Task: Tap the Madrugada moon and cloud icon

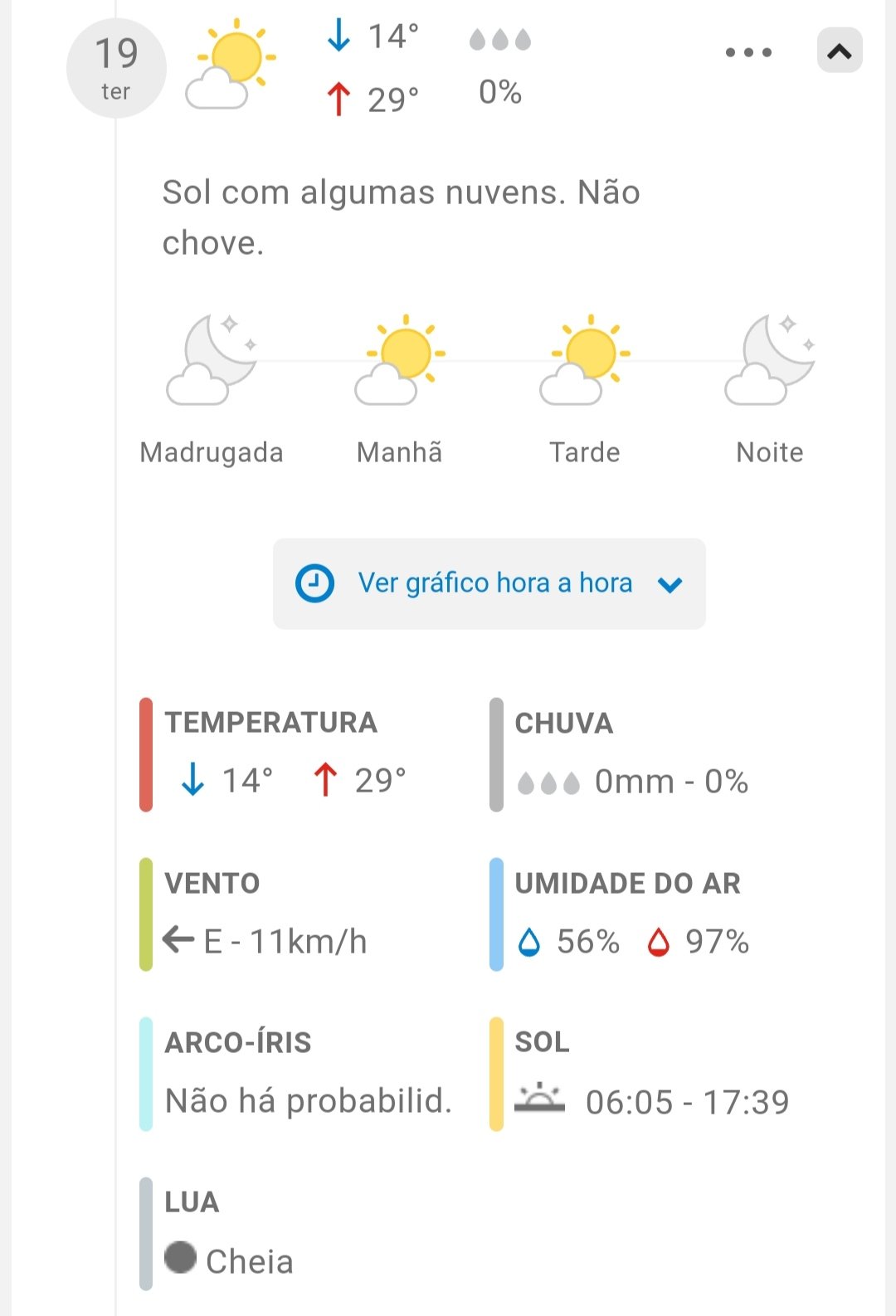Action: point(211,360)
